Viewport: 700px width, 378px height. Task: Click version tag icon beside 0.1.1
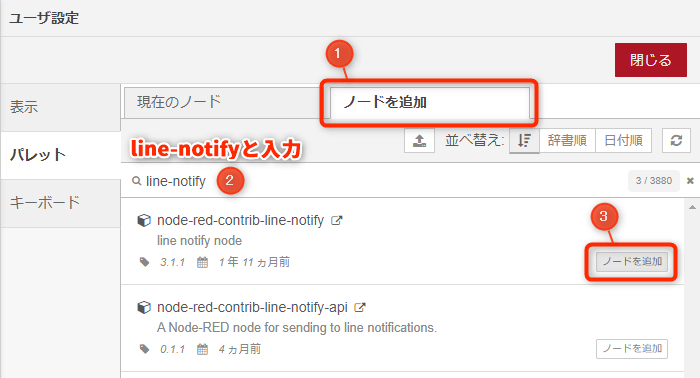pos(144,349)
